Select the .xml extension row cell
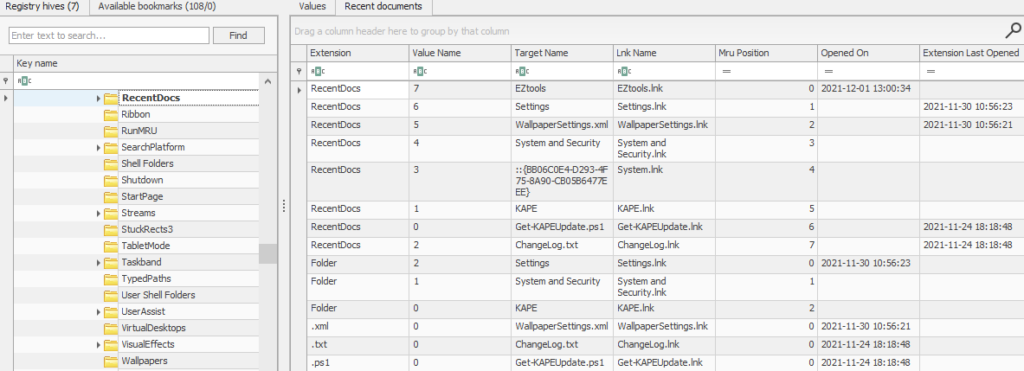1024x371 pixels. tap(358, 326)
